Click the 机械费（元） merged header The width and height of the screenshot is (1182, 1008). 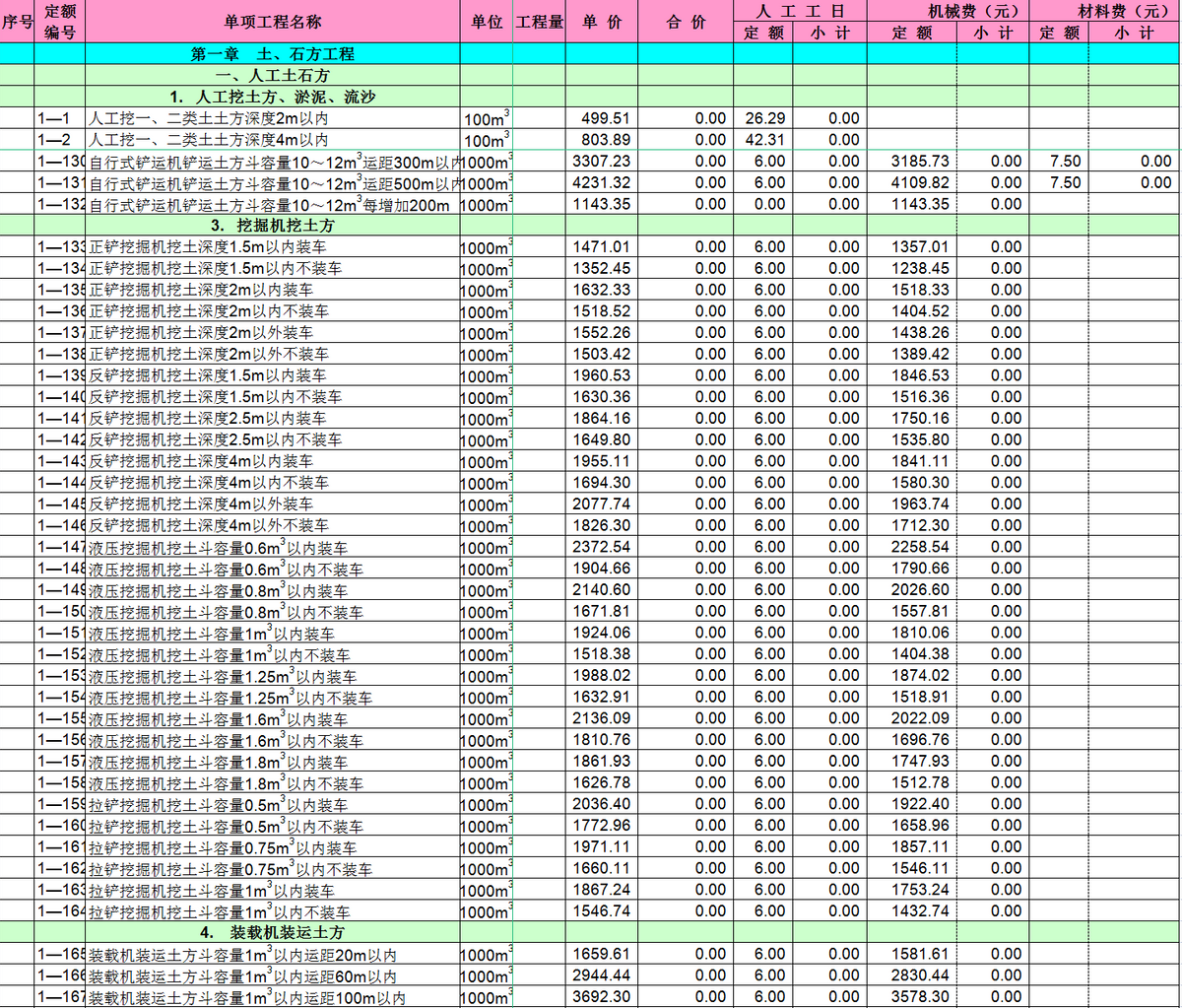(x=948, y=11)
